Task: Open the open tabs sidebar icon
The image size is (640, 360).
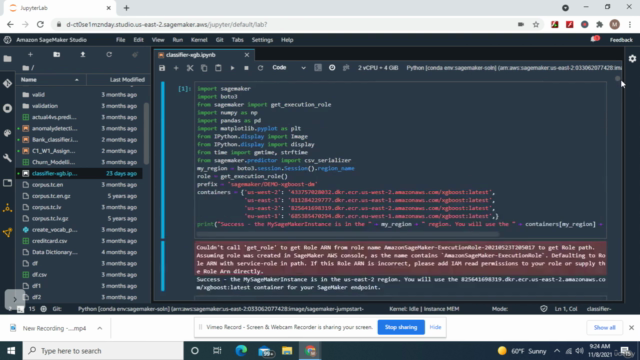Action: [7, 183]
